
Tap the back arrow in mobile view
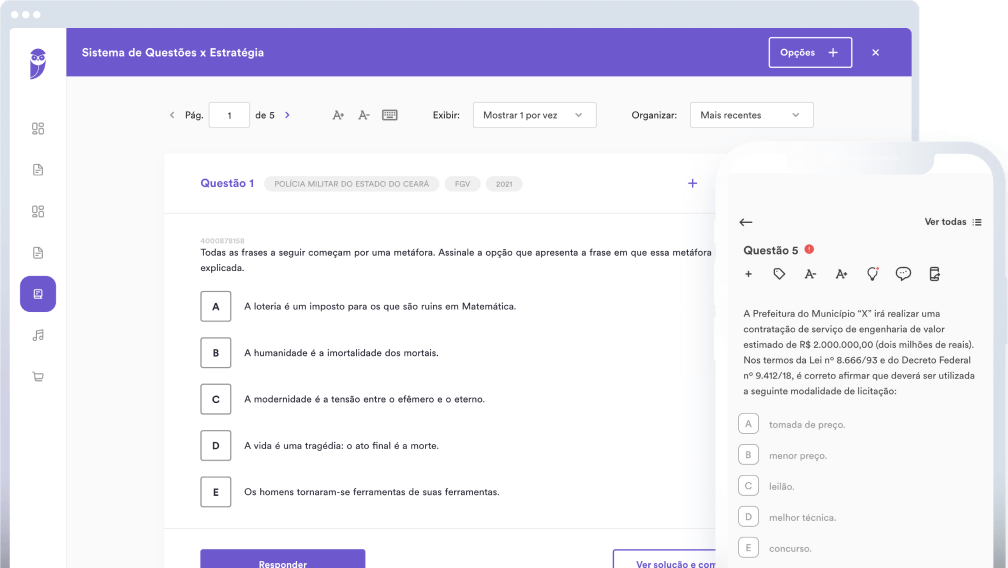pos(745,222)
